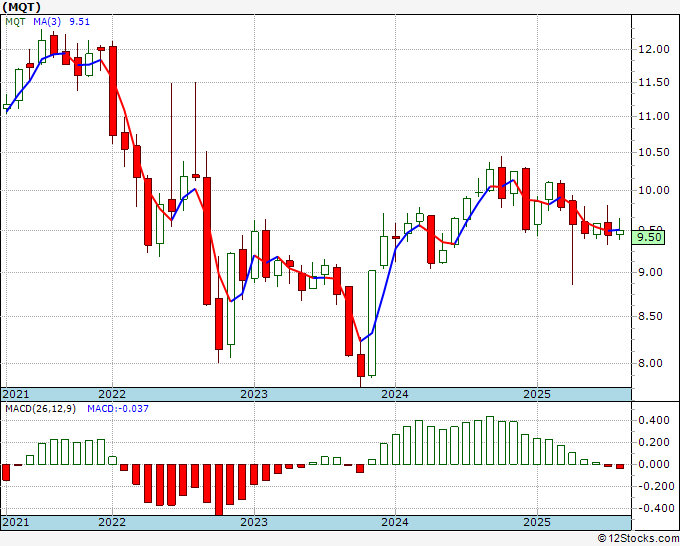This screenshot has height=546, width=680.
Task: Click the 11.50 price axis label
Action: (654, 82)
